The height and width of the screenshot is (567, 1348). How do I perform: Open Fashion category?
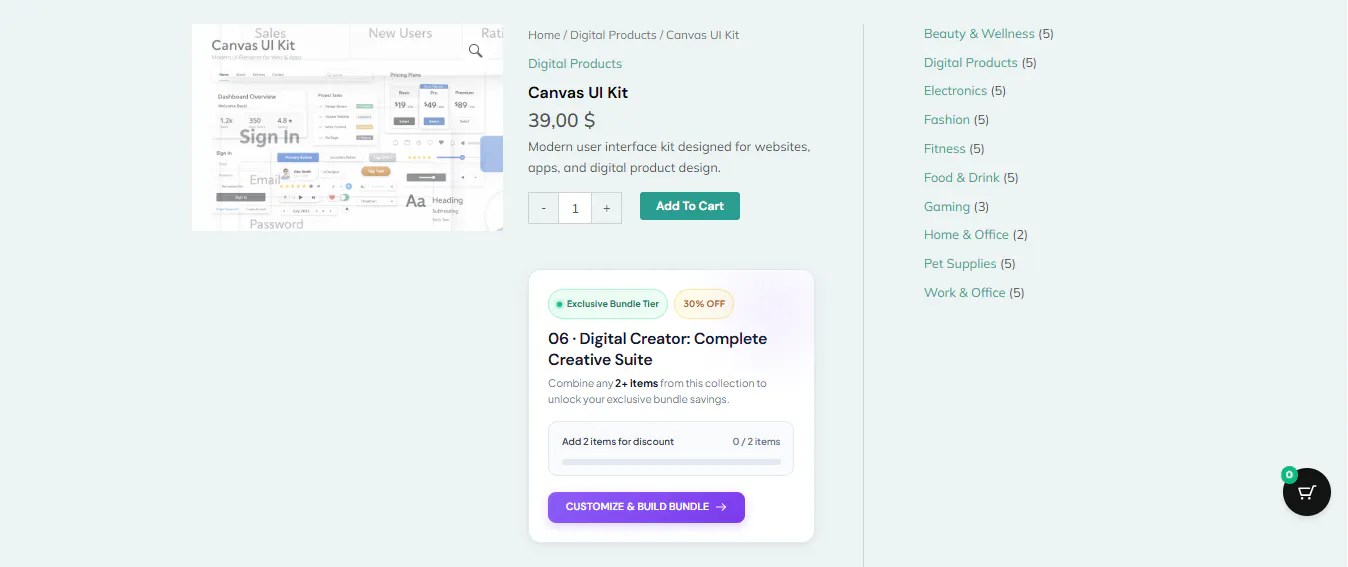pyautogui.click(x=947, y=120)
